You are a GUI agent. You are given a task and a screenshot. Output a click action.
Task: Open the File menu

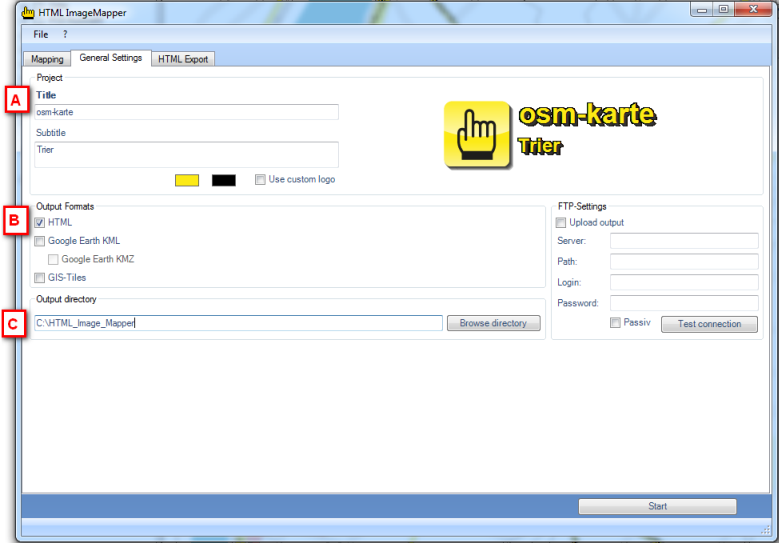point(41,34)
